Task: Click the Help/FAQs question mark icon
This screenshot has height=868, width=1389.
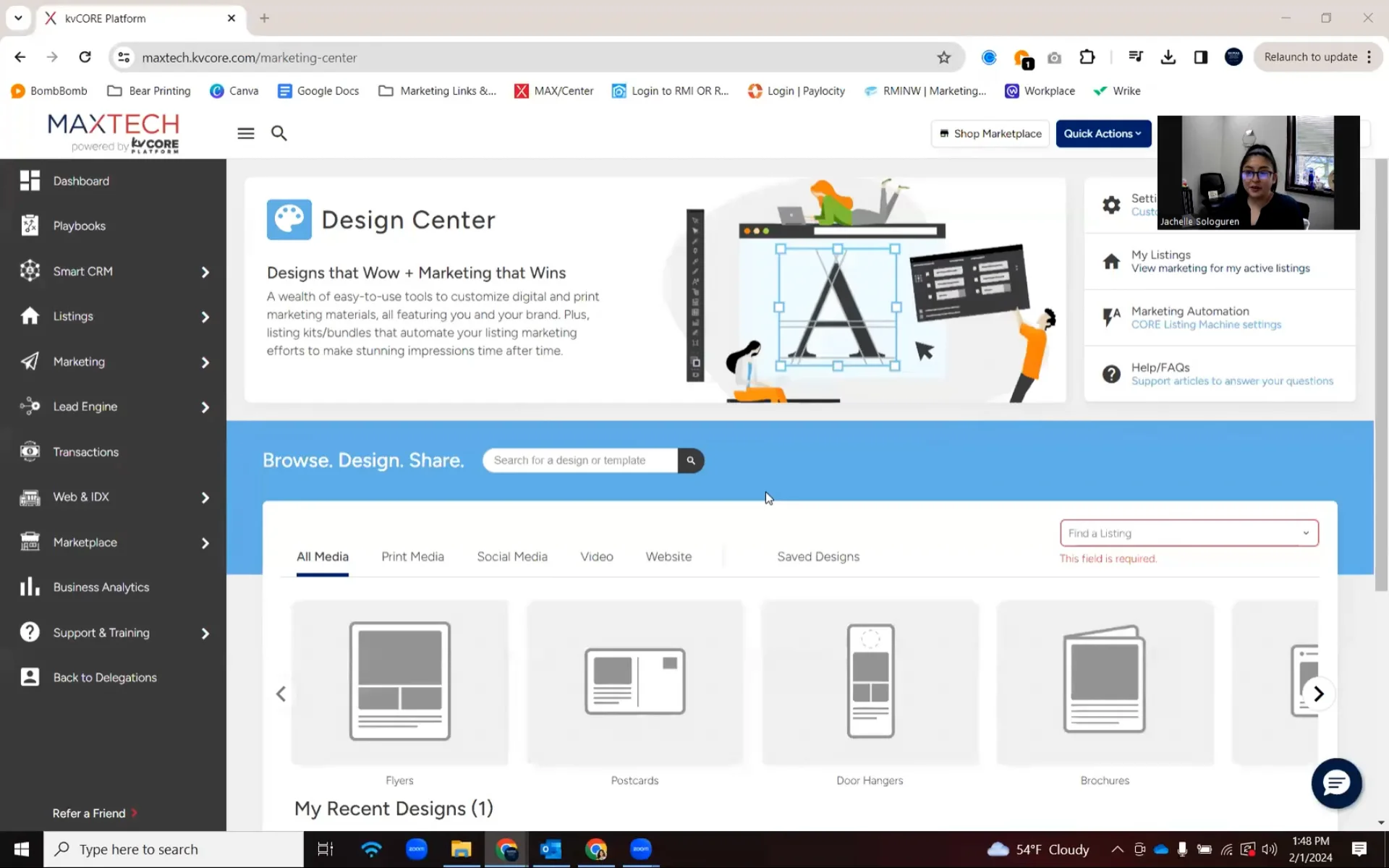Action: (x=1111, y=374)
